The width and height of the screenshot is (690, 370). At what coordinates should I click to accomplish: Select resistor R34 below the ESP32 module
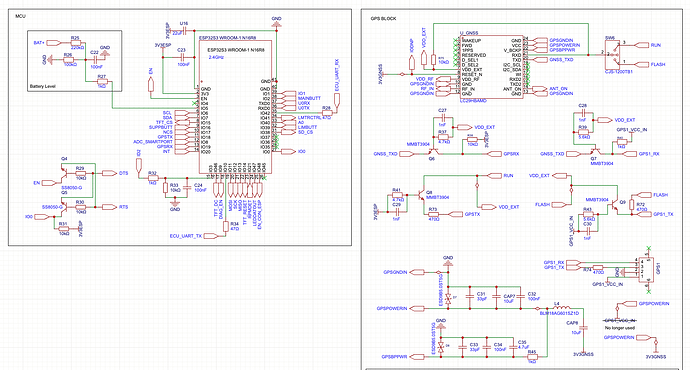pos(226,226)
